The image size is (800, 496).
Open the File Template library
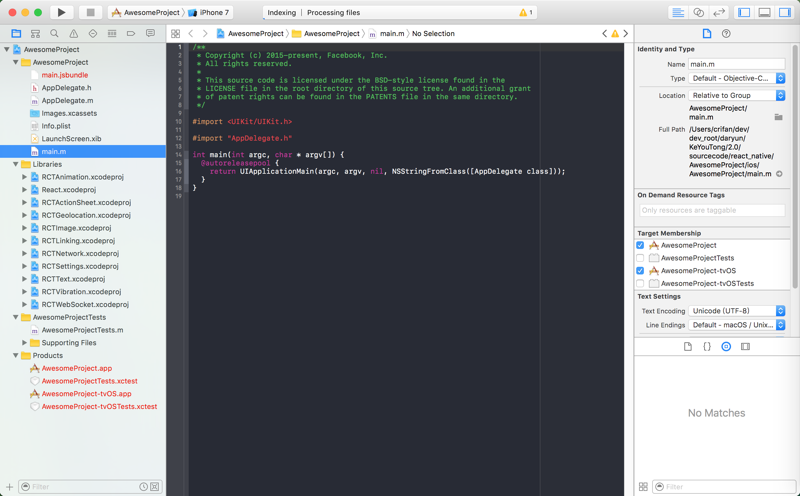688,346
